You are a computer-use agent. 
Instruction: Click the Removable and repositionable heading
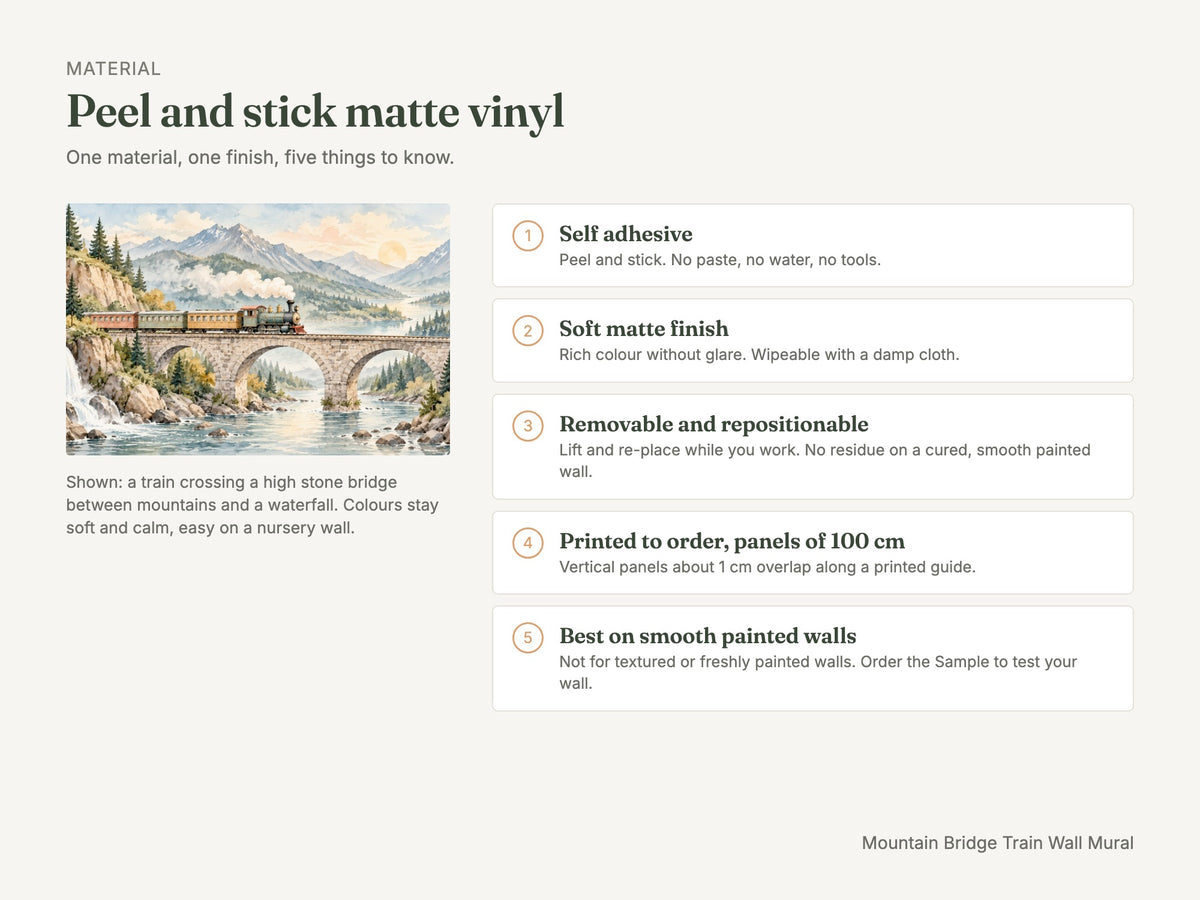714,424
